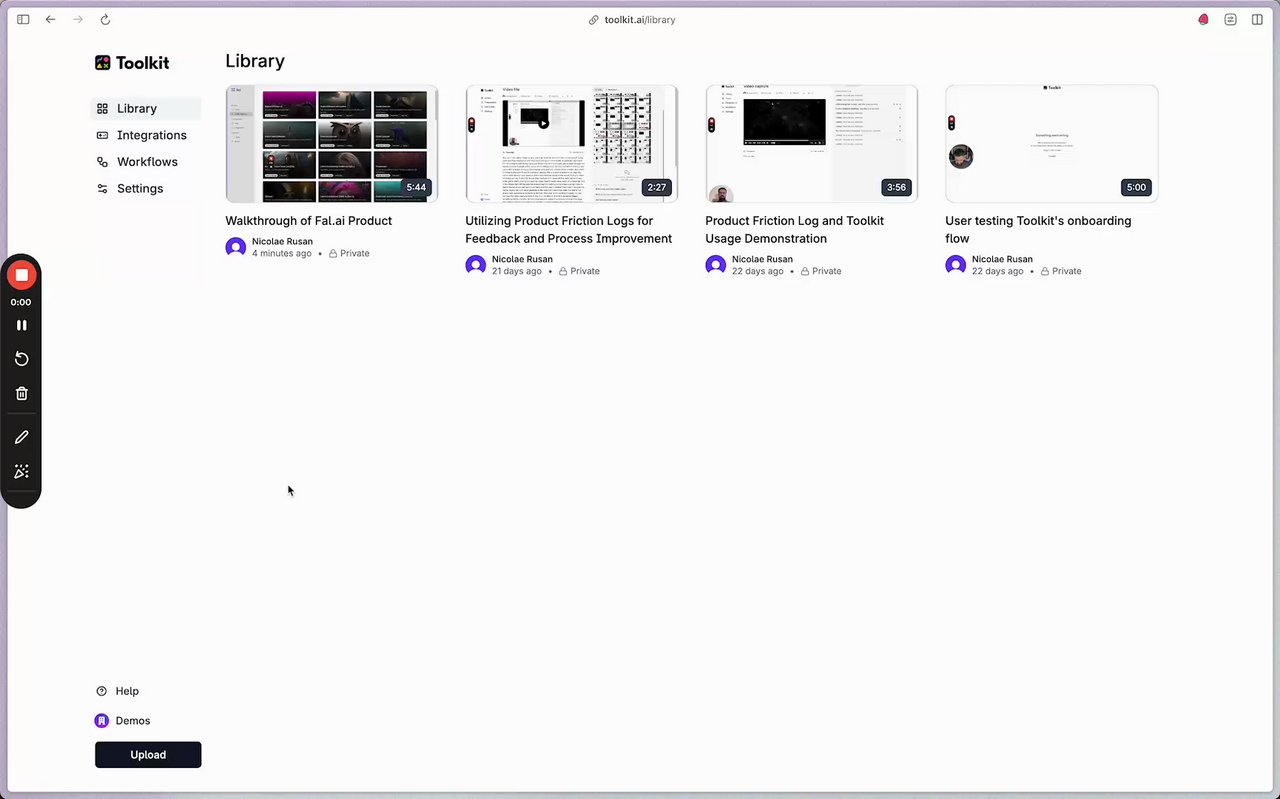Viewport: 1280px width, 799px height.
Task: Click the 5:00 duration badge
Action: (x=1136, y=187)
